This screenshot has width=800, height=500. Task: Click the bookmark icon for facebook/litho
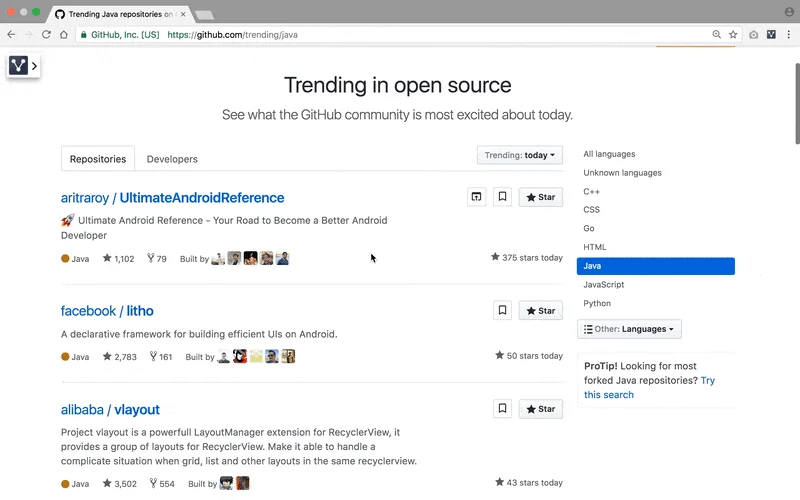click(x=503, y=310)
